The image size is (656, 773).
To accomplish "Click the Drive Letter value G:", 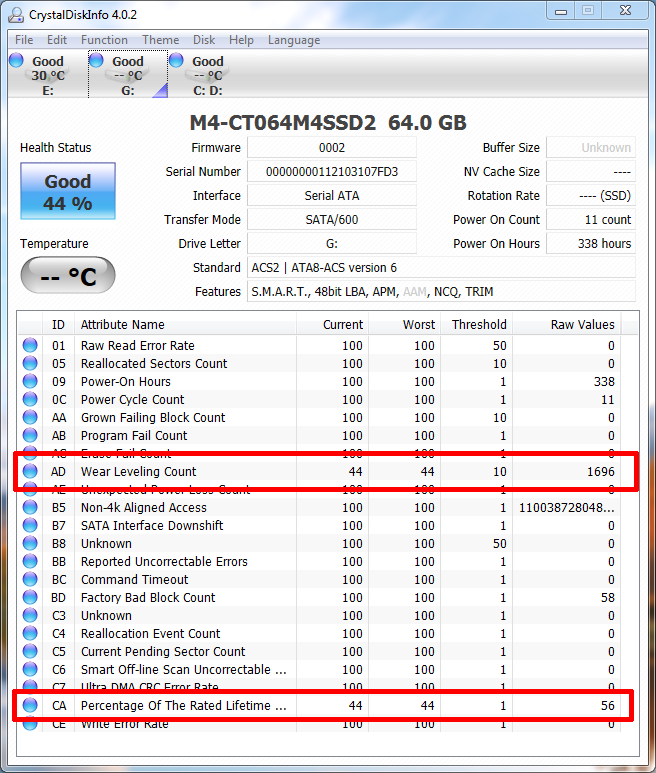I will 332,244.
